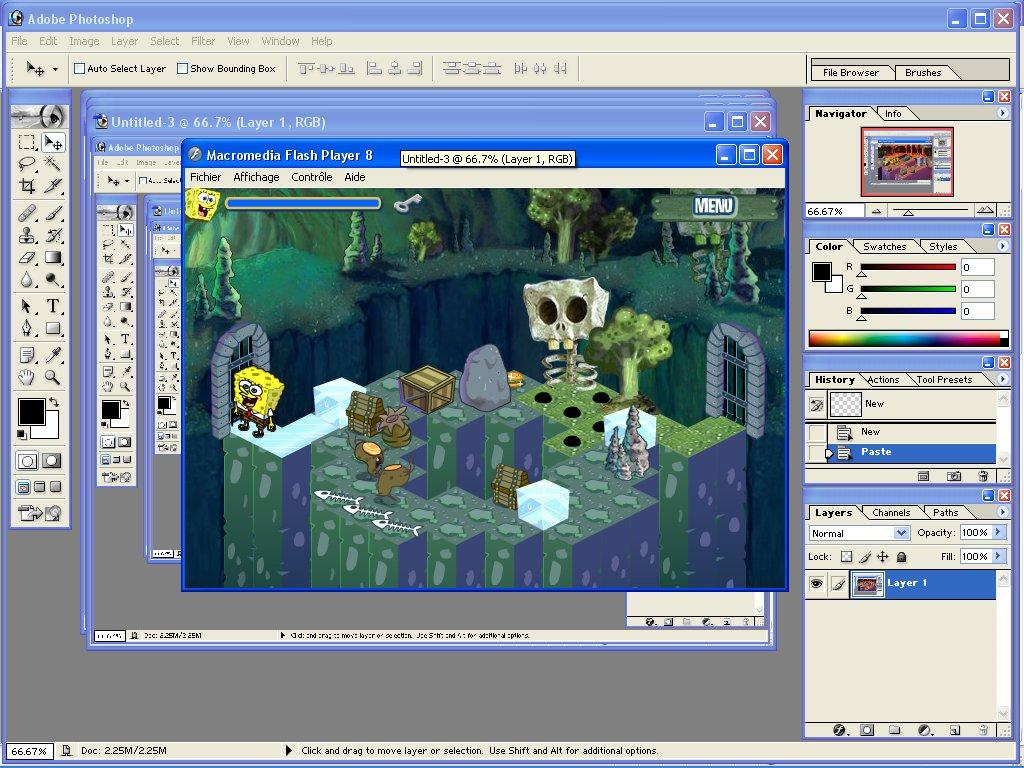This screenshot has width=1024, height=768.
Task: Open the foreground color swatch in the main toolbox
Action: click(31, 412)
